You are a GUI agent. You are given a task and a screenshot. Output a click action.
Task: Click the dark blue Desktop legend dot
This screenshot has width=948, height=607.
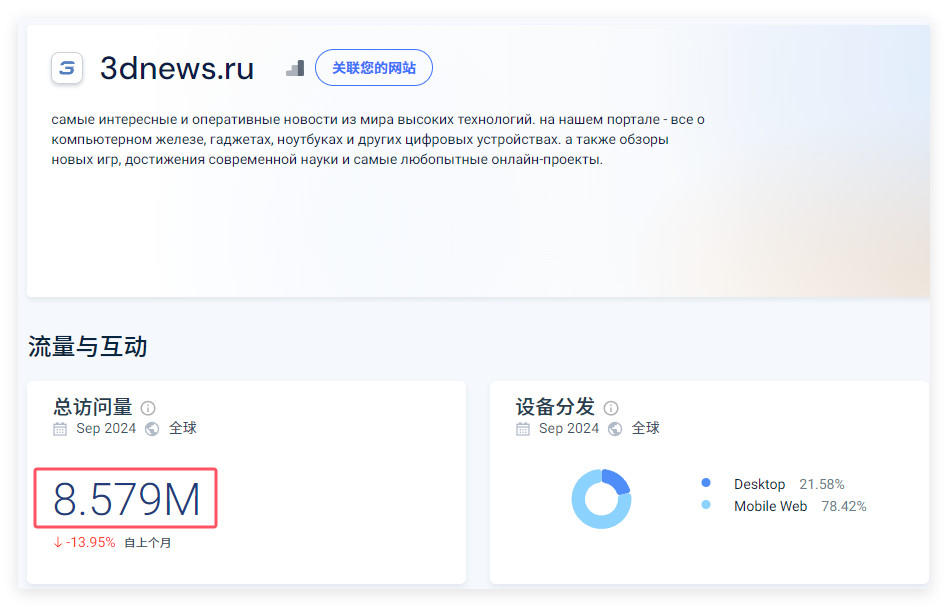706,482
